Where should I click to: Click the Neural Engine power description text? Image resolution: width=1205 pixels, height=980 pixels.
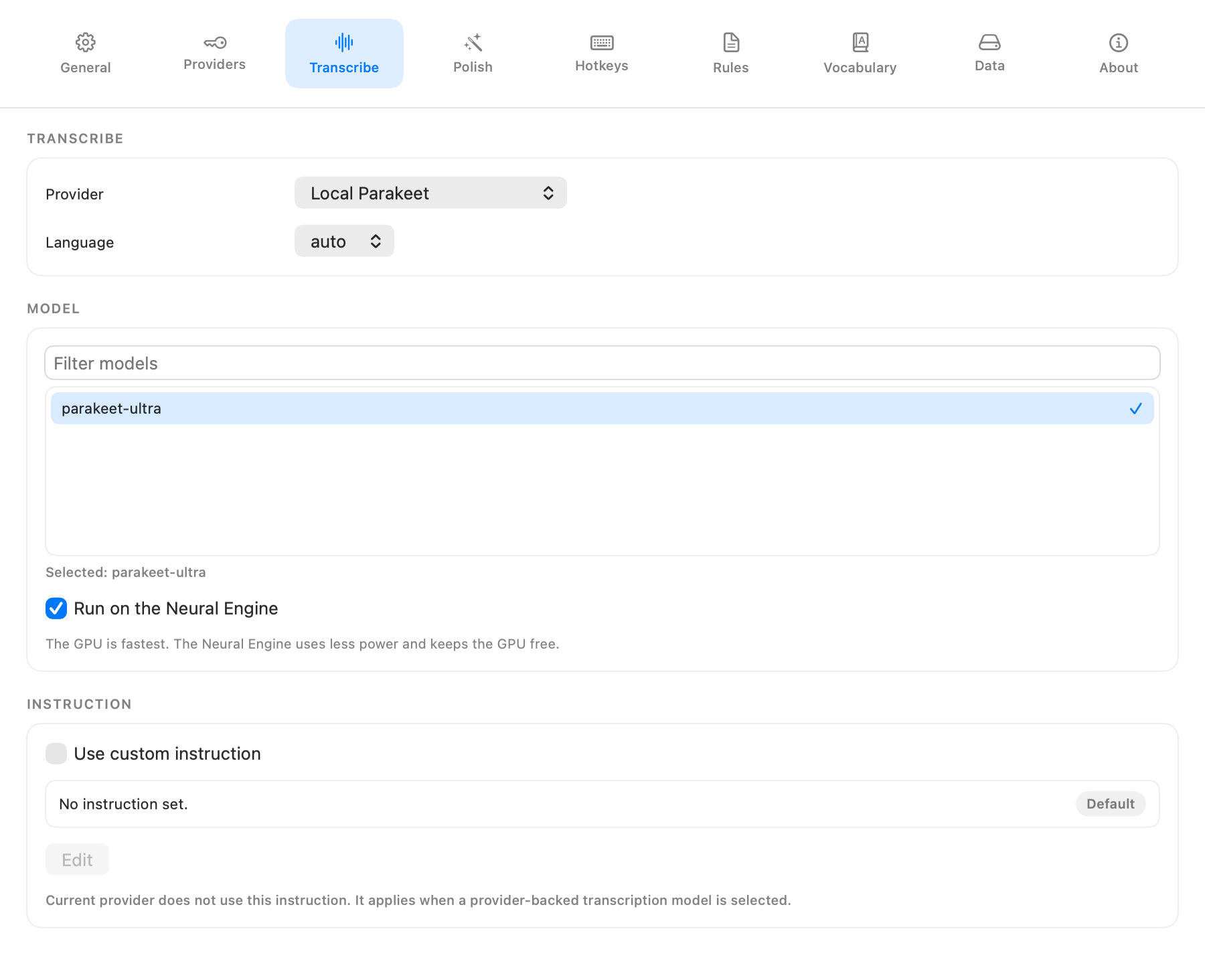(x=302, y=644)
